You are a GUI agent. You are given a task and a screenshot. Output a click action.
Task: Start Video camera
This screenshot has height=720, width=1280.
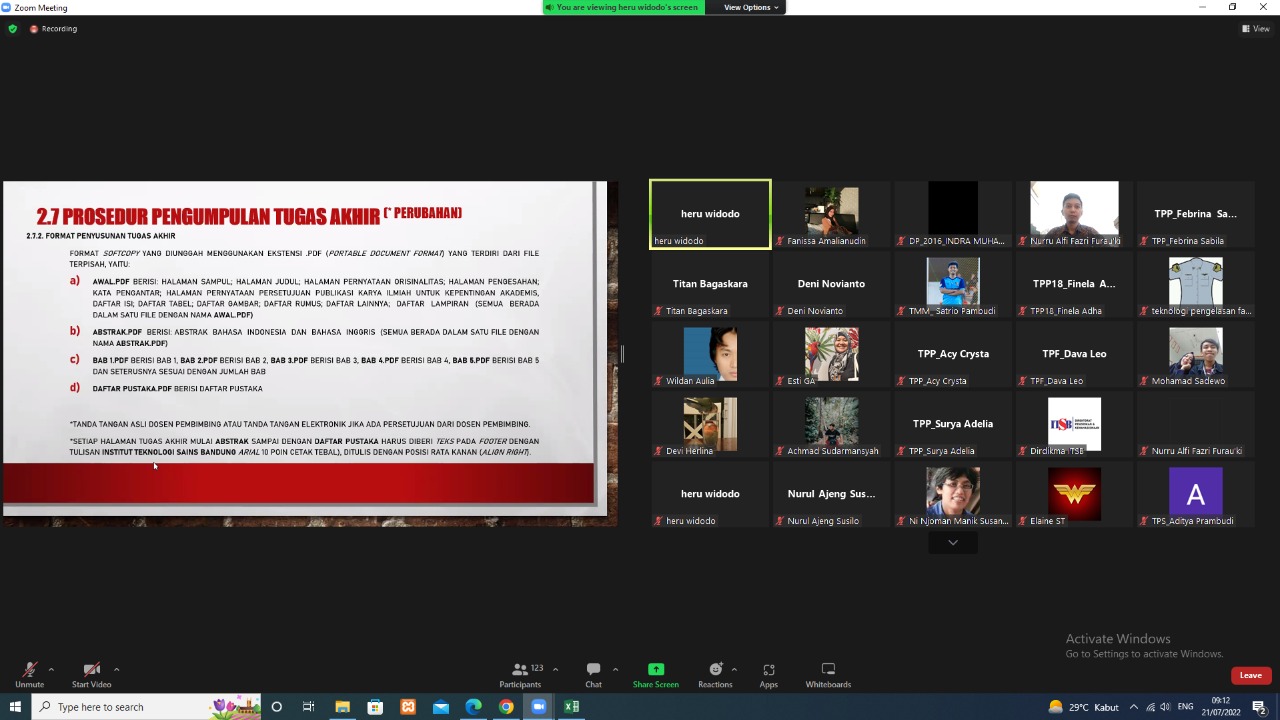[91, 675]
